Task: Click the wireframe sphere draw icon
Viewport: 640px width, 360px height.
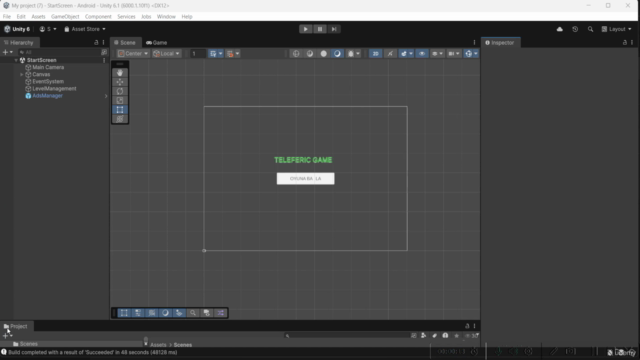Action: tap(310, 53)
